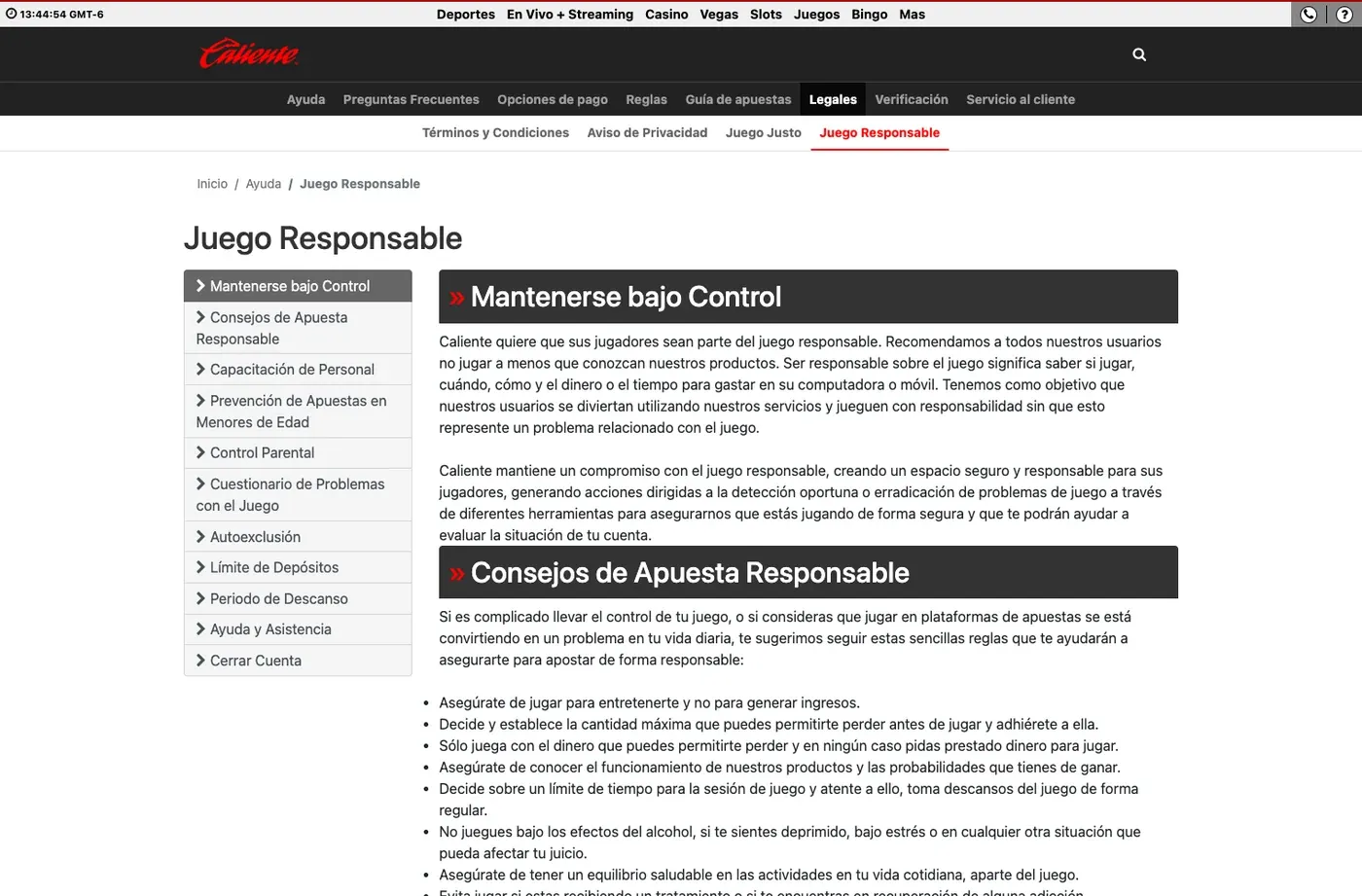Open Bingo in top navigation
1362x896 pixels.
point(870,14)
